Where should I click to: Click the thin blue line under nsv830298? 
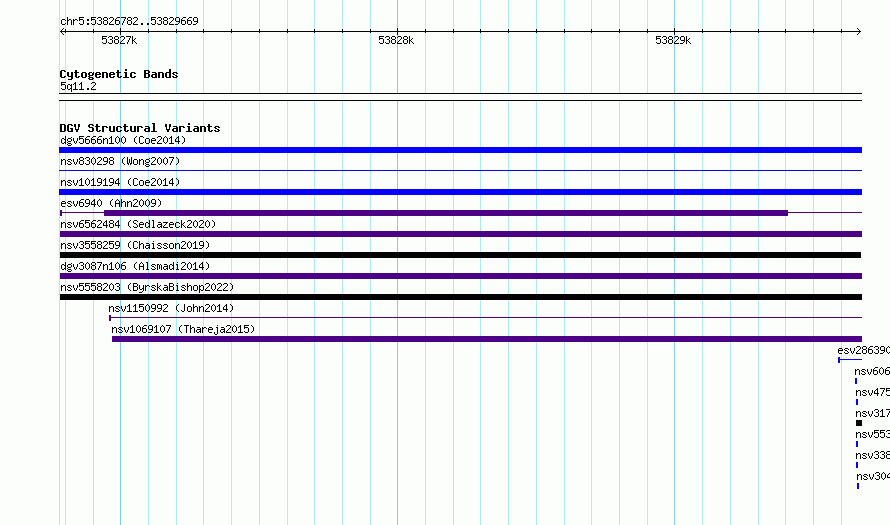point(460,170)
